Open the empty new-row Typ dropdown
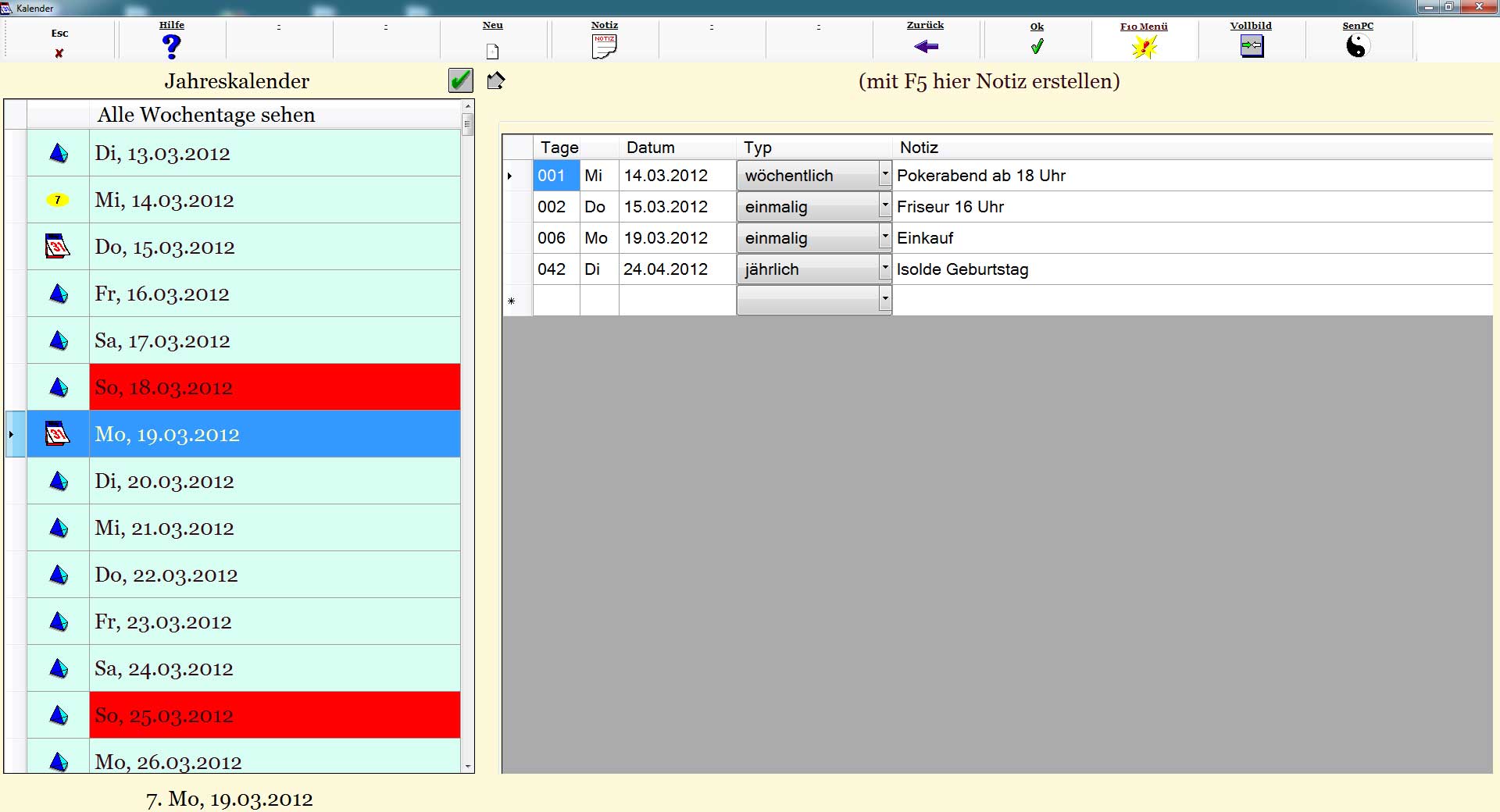Screen dimensions: 1500x812 click(x=884, y=300)
